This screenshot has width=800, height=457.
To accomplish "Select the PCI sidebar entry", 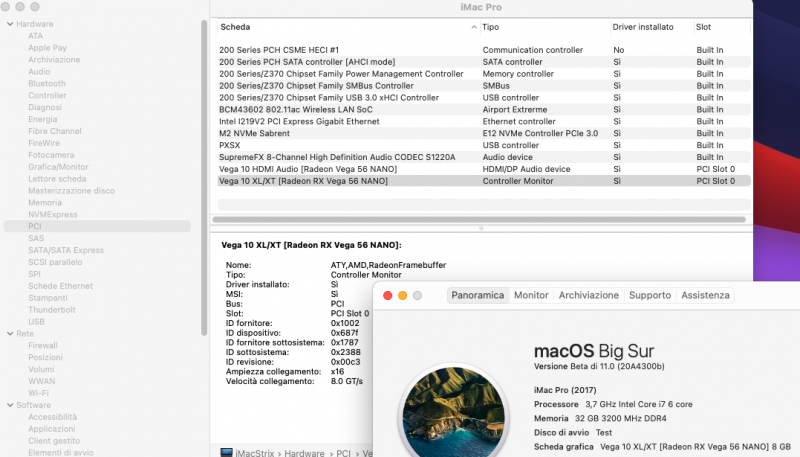I will (97, 226).
